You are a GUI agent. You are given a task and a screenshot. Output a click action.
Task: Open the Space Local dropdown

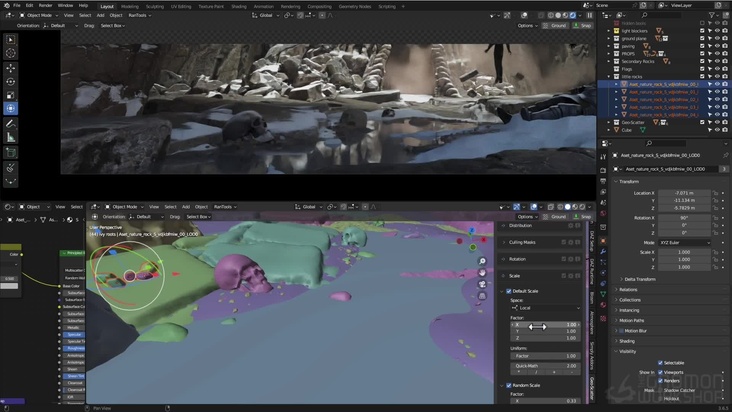click(x=545, y=308)
